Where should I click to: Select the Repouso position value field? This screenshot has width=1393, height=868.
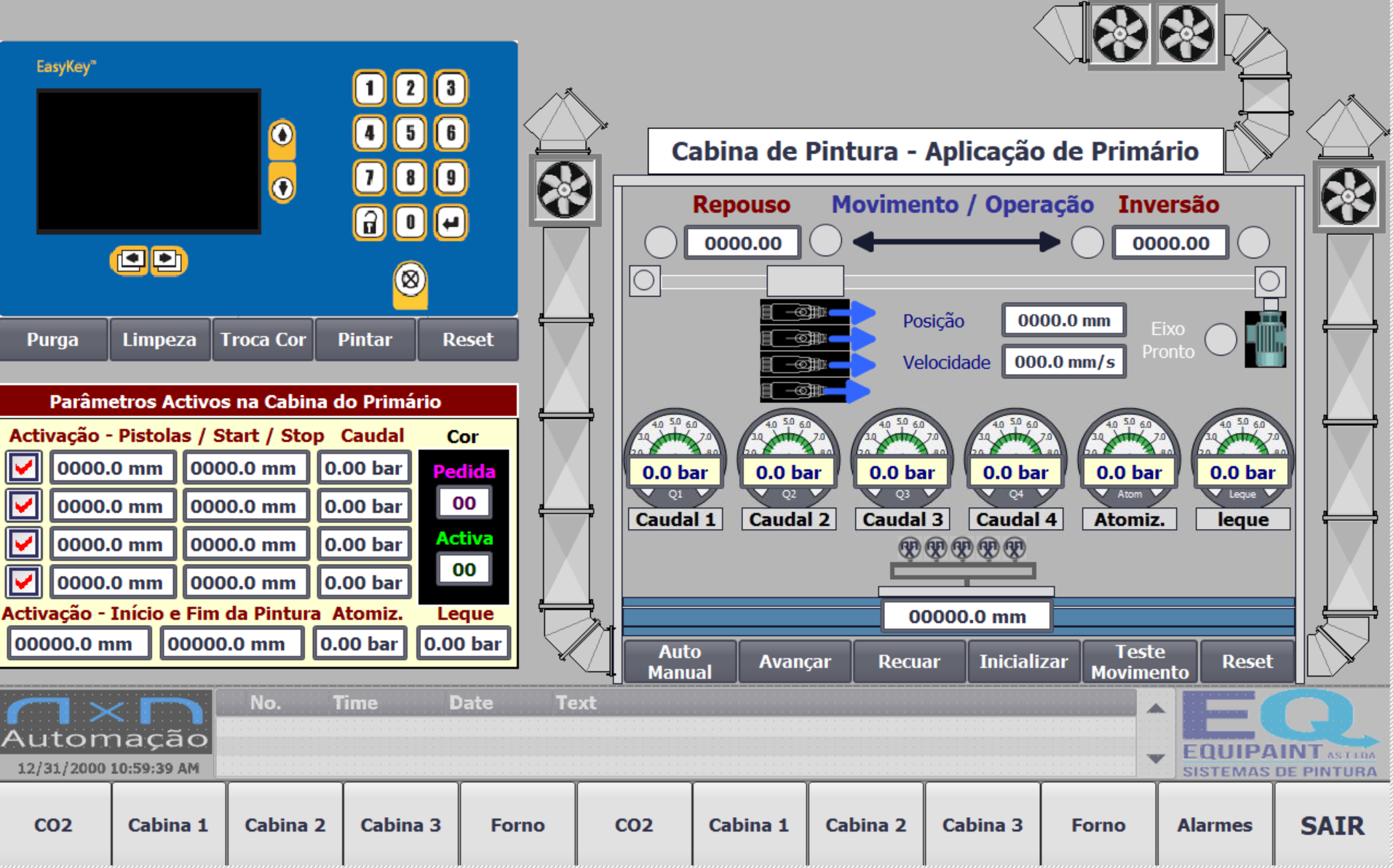point(742,243)
